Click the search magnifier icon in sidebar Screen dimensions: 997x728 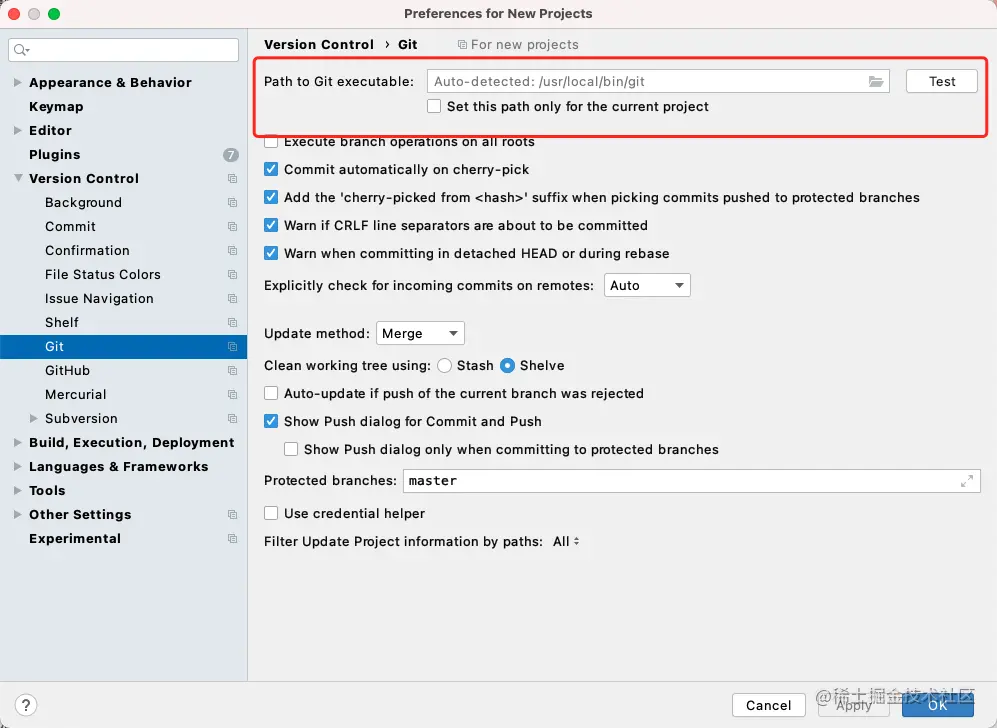22,50
